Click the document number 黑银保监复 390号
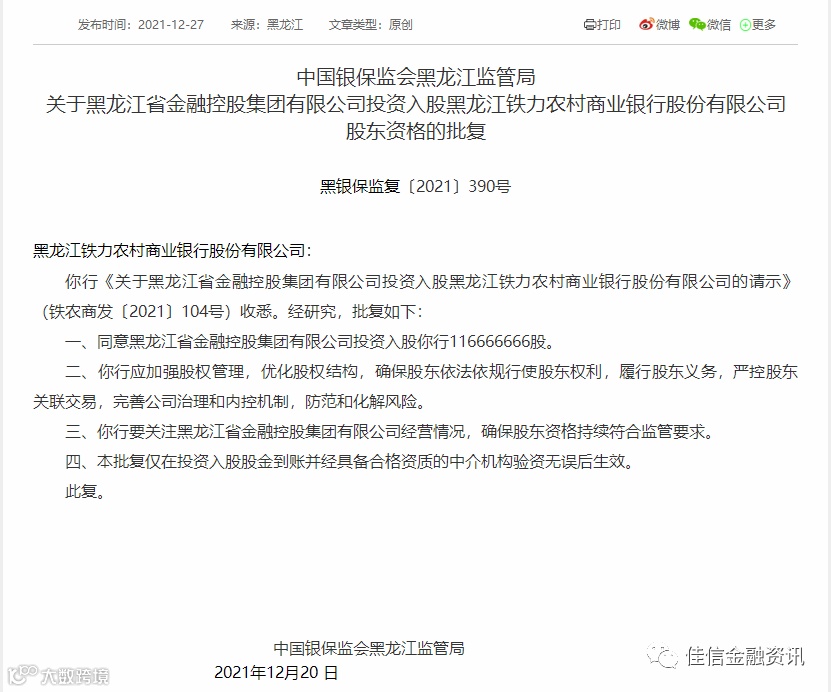 (x=416, y=187)
